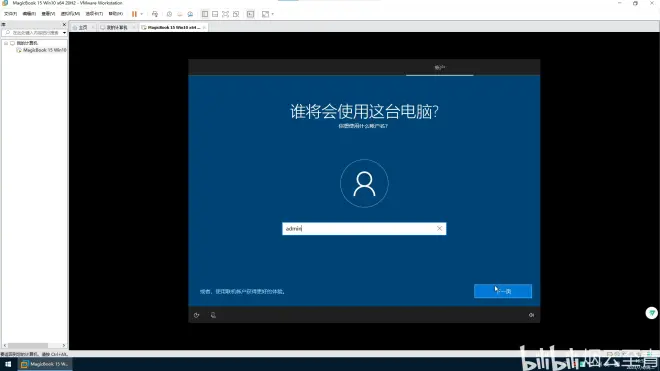Screen dimensions: 660x371
Task: Open the snapshot manager icon
Action: (x=190, y=14)
